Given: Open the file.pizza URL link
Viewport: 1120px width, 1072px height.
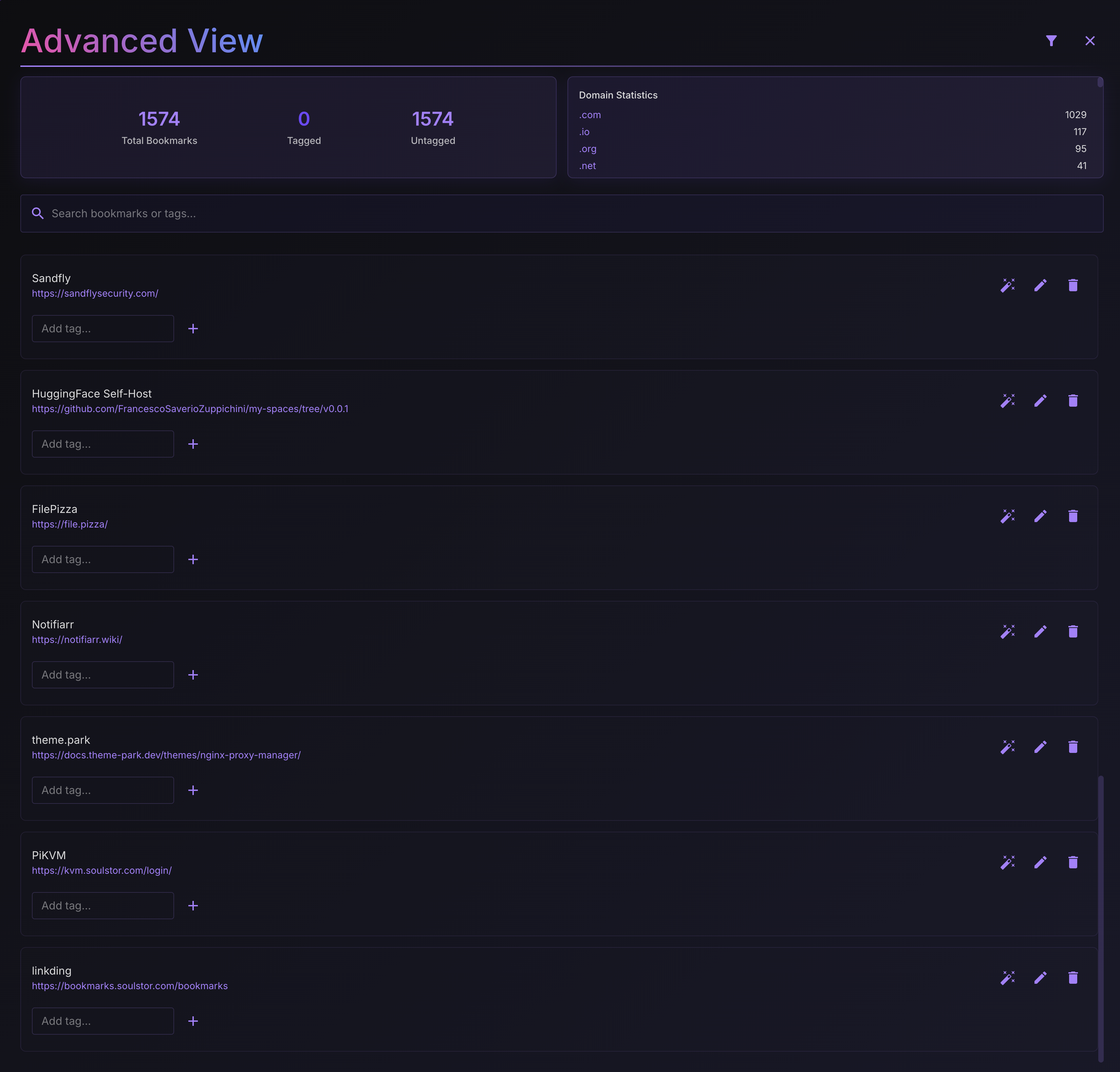Looking at the screenshot, I should 70,524.
